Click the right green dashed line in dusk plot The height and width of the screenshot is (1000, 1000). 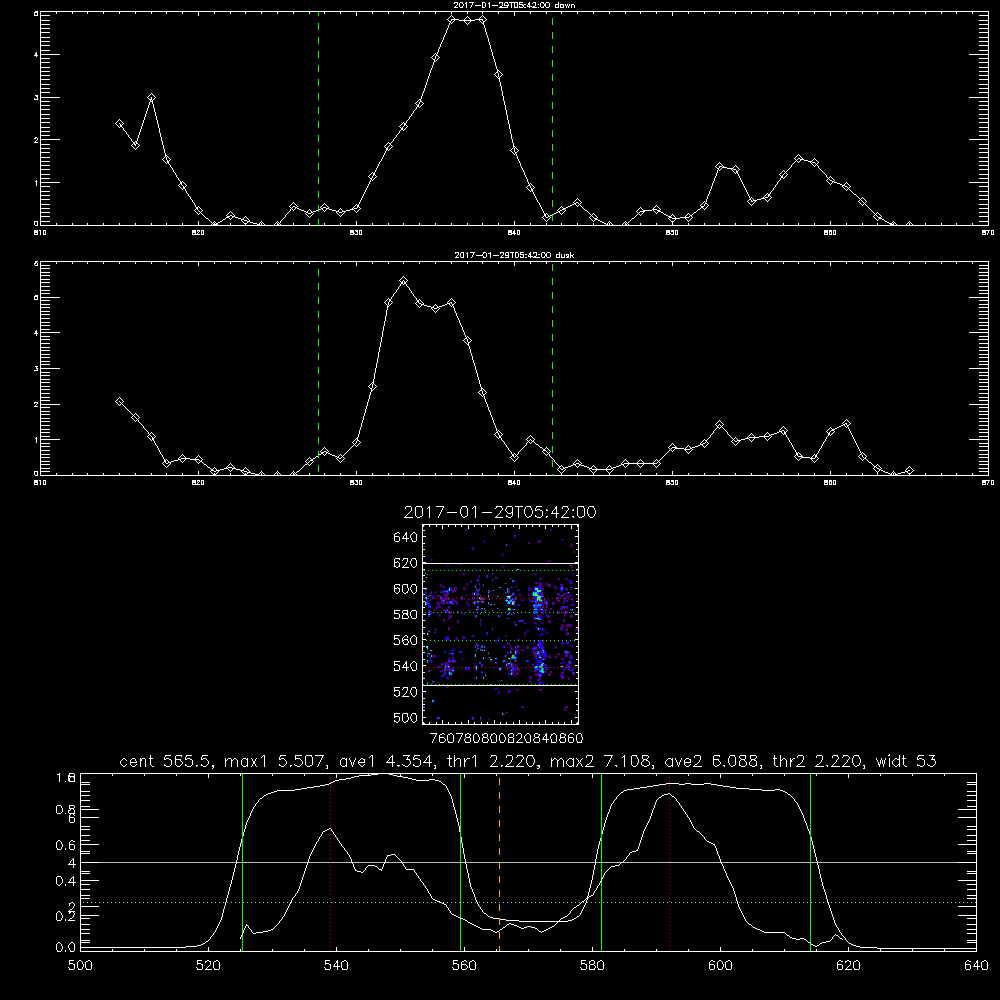click(x=552, y=368)
